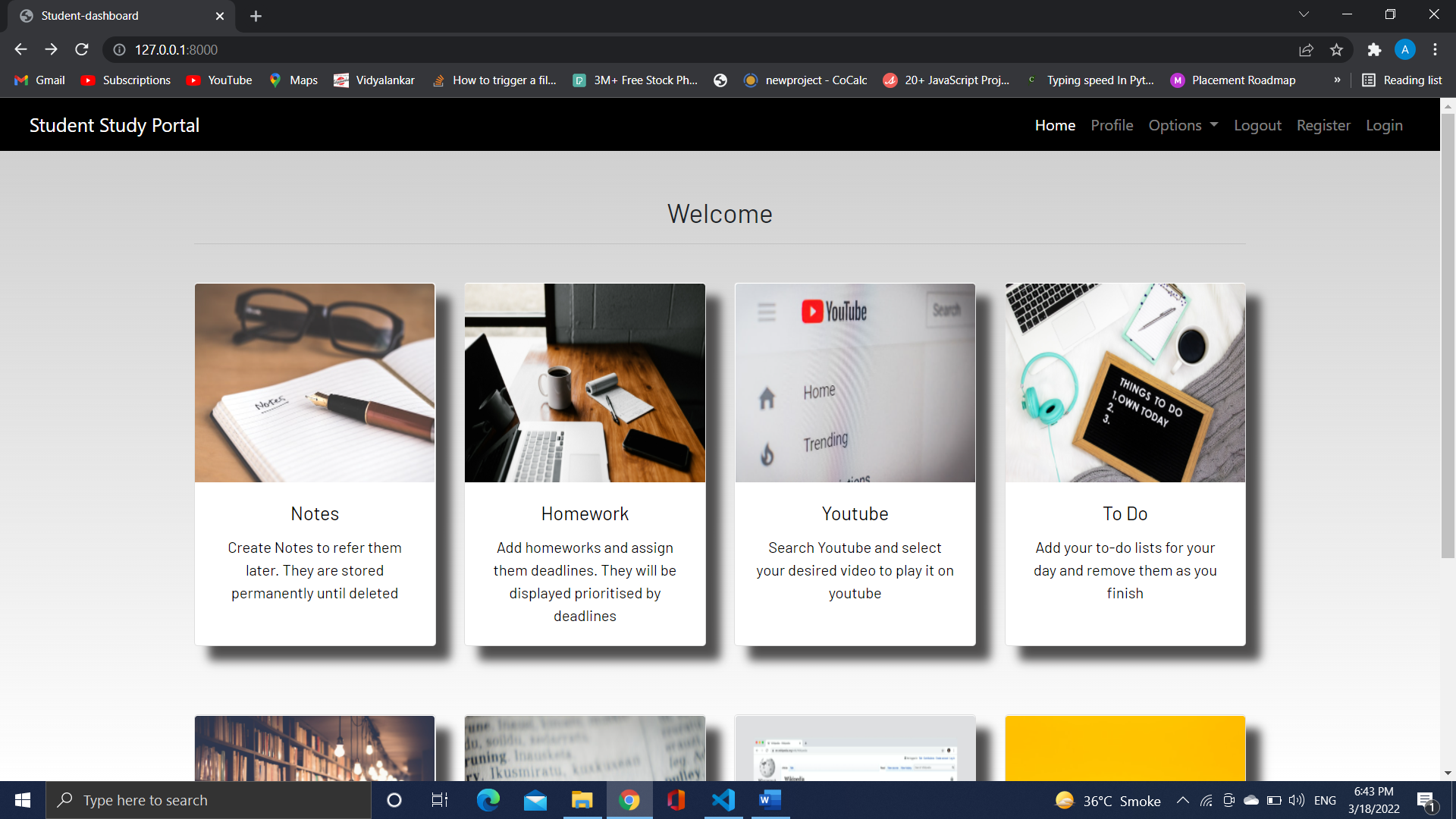Screen dimensions: 1456x819
Task: Click the Youtube card title
Action: [x=855, y=514]
